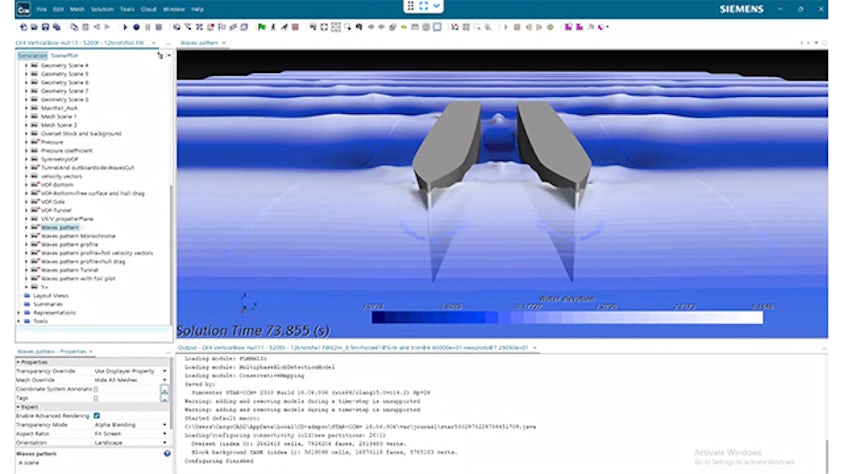Open the Cloud menu
The width and height of the screenshot is (843, 474).
148,9
